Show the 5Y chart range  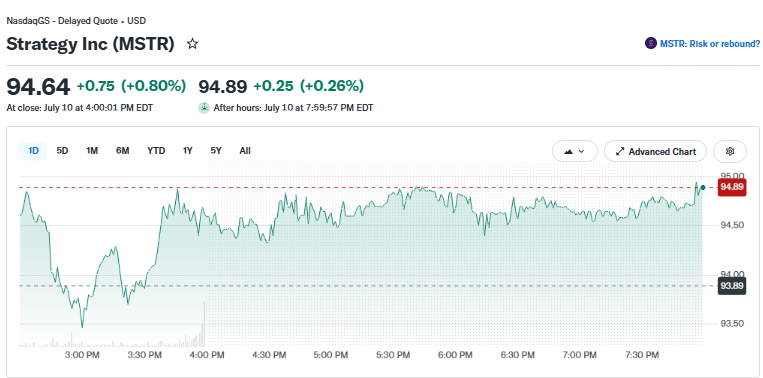(216, 151)
